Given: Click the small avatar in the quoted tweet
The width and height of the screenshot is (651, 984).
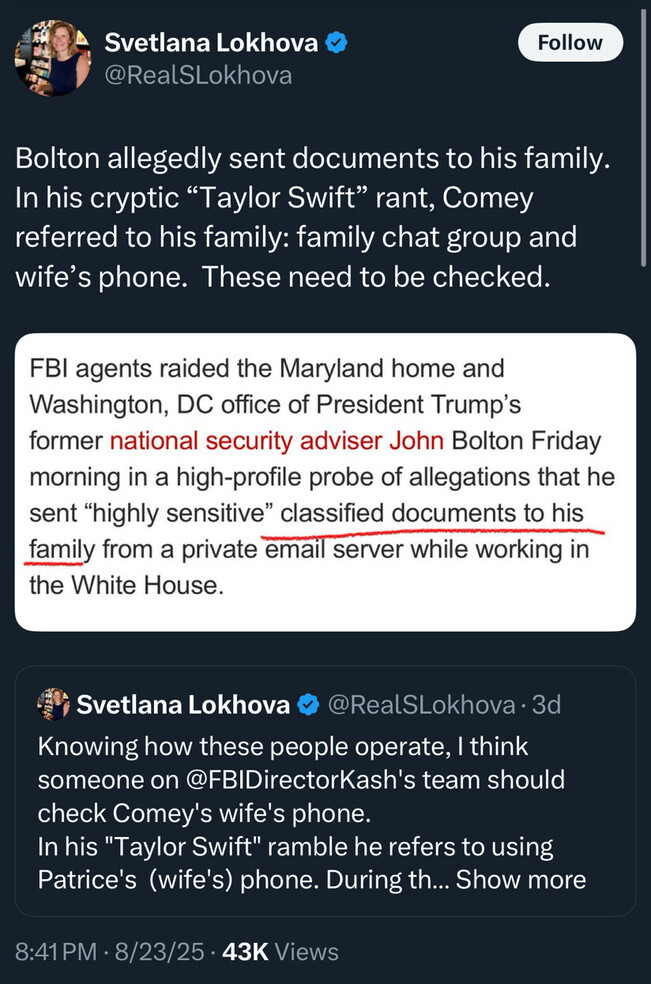Looking at the screenshot, I should 52,705.
